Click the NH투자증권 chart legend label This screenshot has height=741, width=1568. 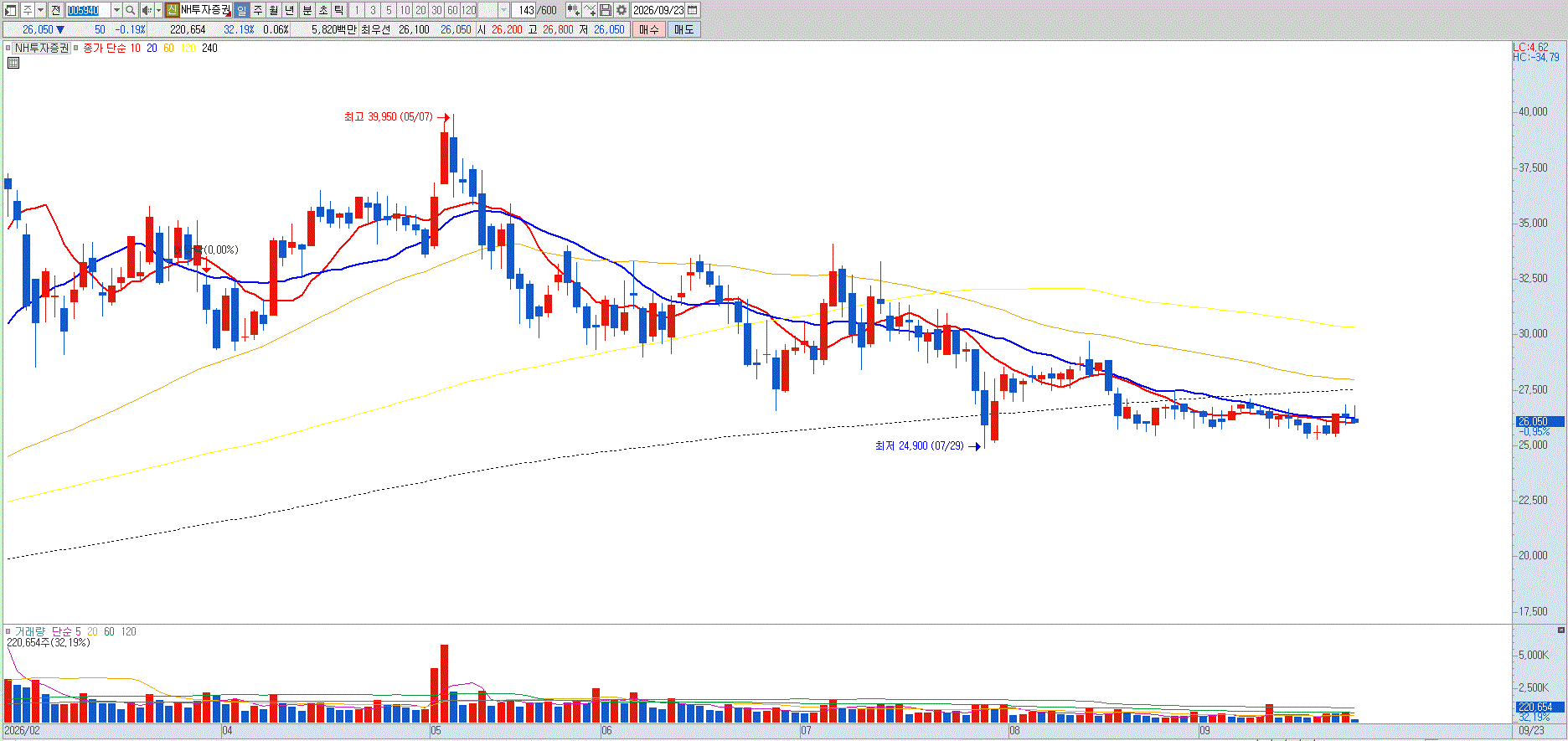pyautogui.click(x=42, y=49)
